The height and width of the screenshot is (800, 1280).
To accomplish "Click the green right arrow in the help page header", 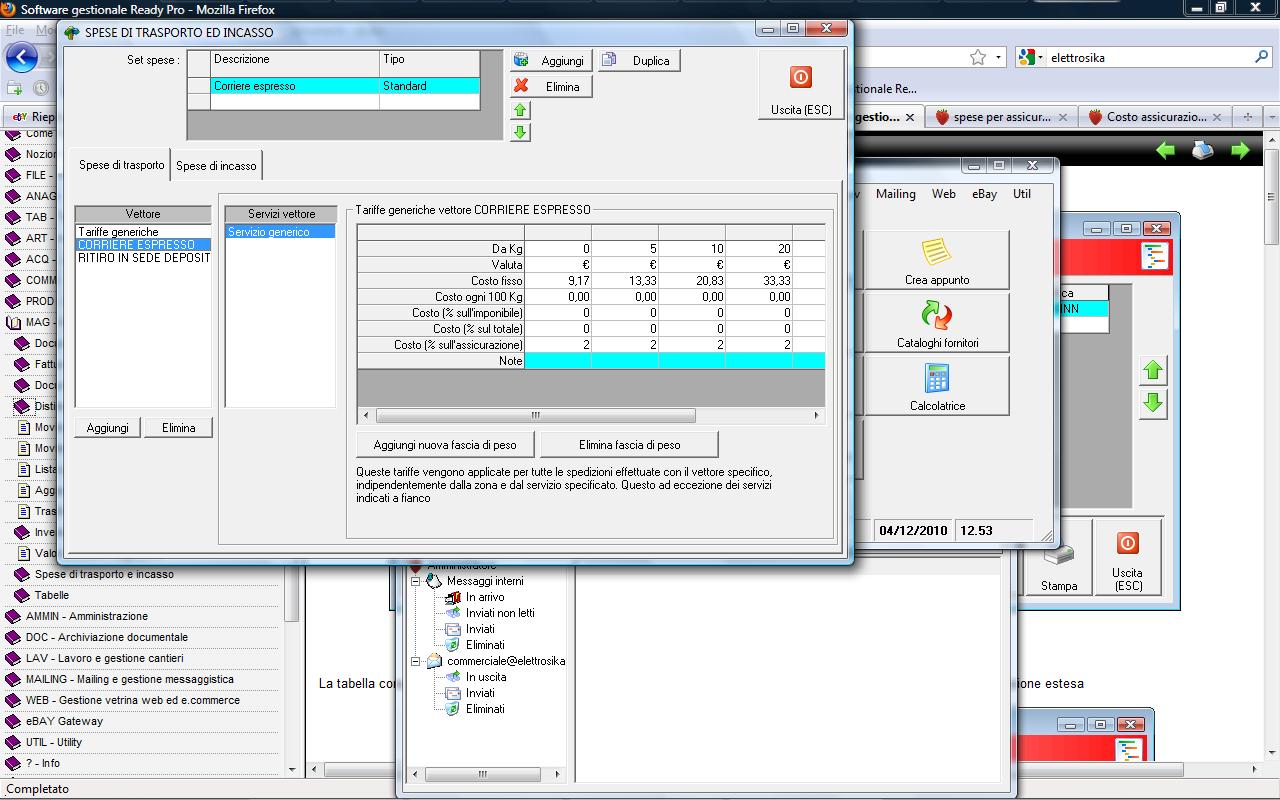I will (1240, 150).
